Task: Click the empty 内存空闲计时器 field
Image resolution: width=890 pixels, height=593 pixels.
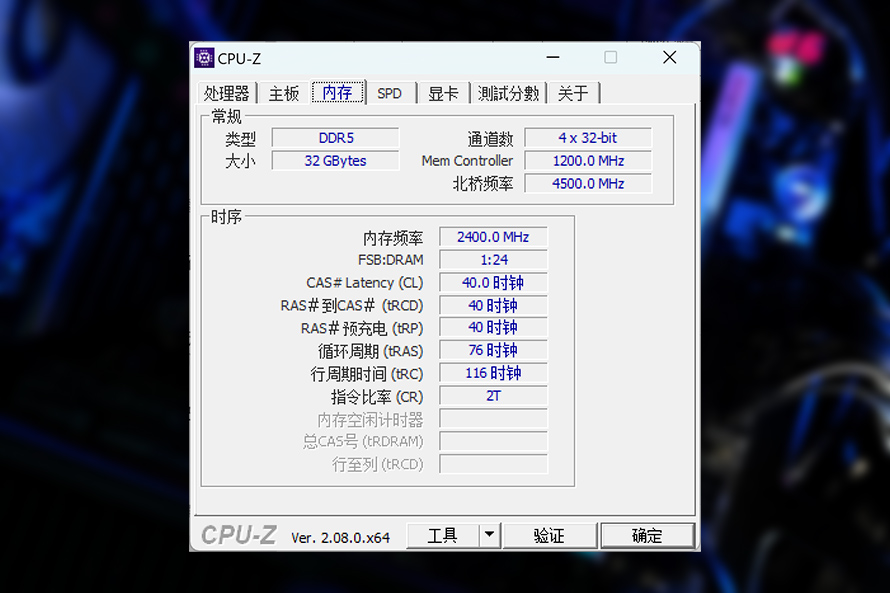Action: (x=493, y=419)
